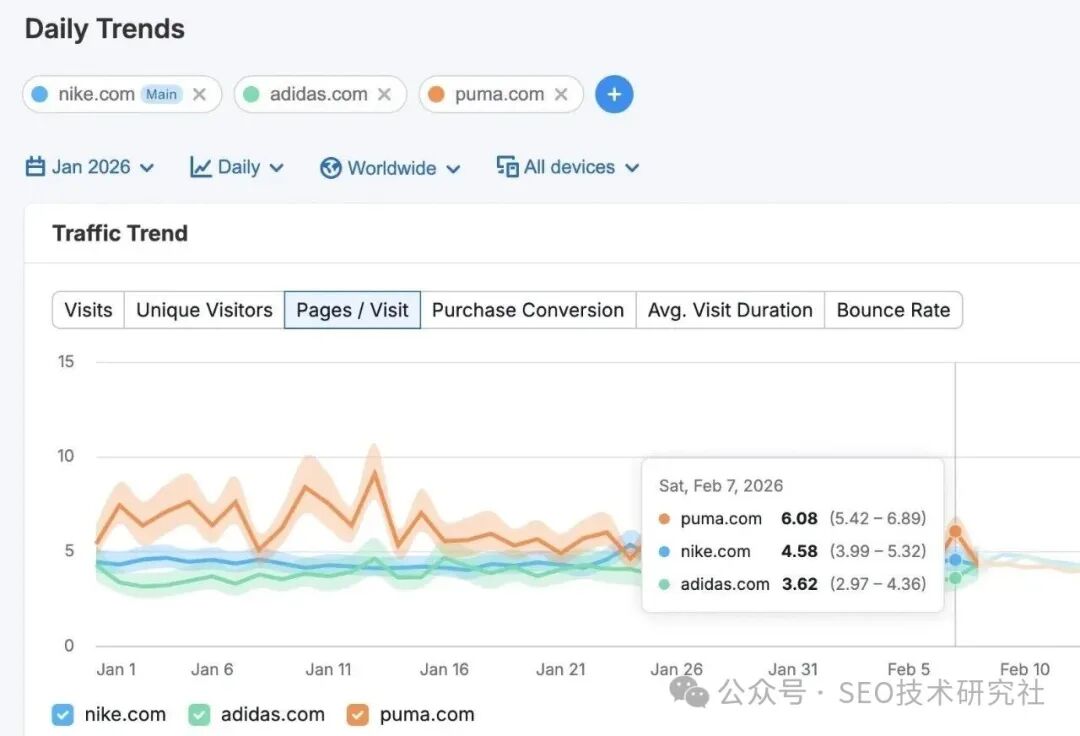Open the Daily granularity dropdown chevron
This screenshot has width=1080, height=736.
(277, 168)
